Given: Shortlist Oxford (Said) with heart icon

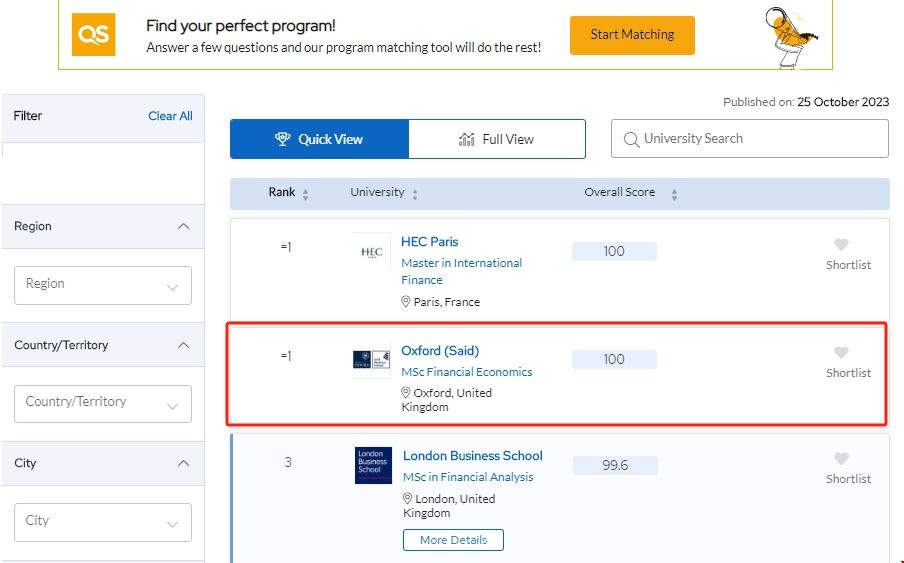Looking at the screenshot, I should point(841,353).
